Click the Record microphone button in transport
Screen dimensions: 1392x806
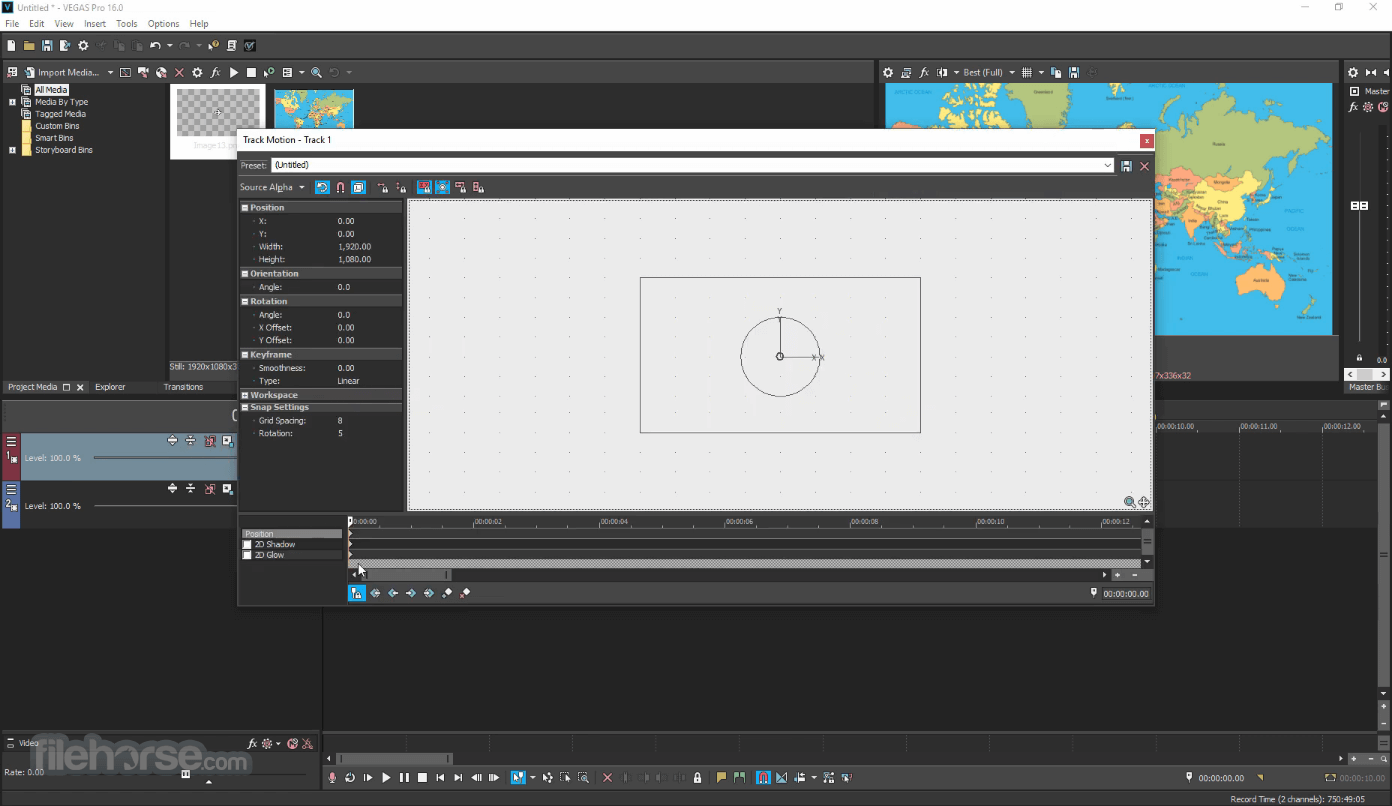click(333, 777)
